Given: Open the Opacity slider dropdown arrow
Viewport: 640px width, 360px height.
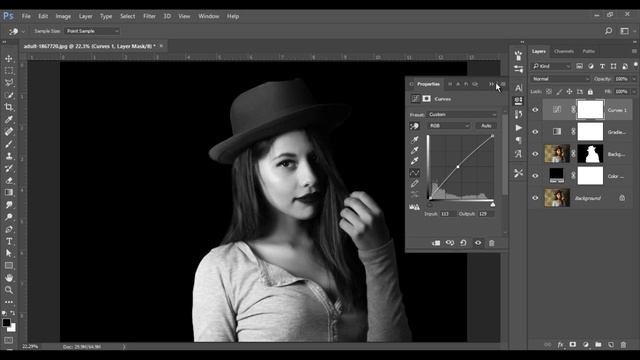Looking at the screenshot, I should pos(634,79).
